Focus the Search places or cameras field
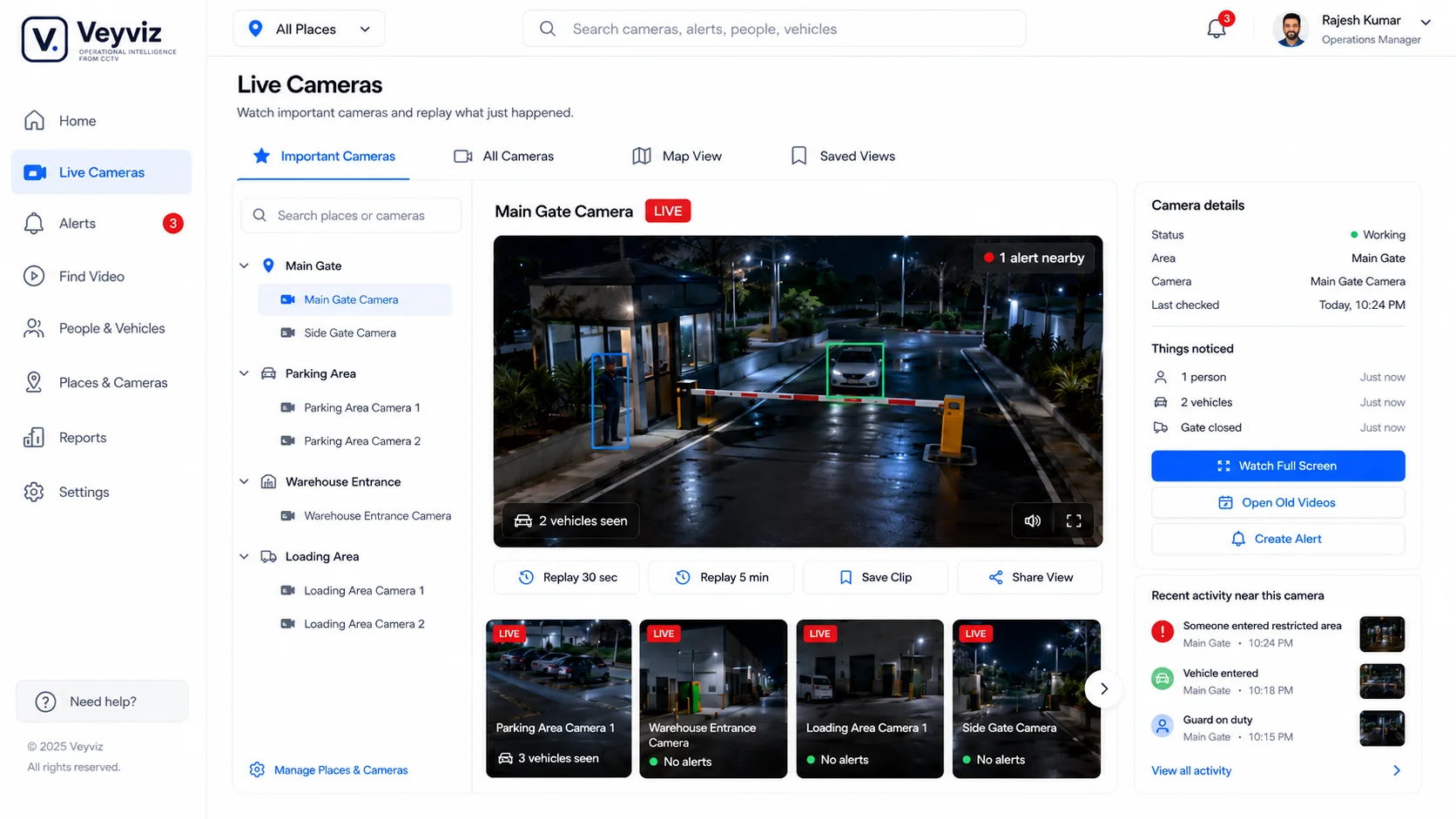The width and height of the screenshot is (1456, 819). click(351, 215)
